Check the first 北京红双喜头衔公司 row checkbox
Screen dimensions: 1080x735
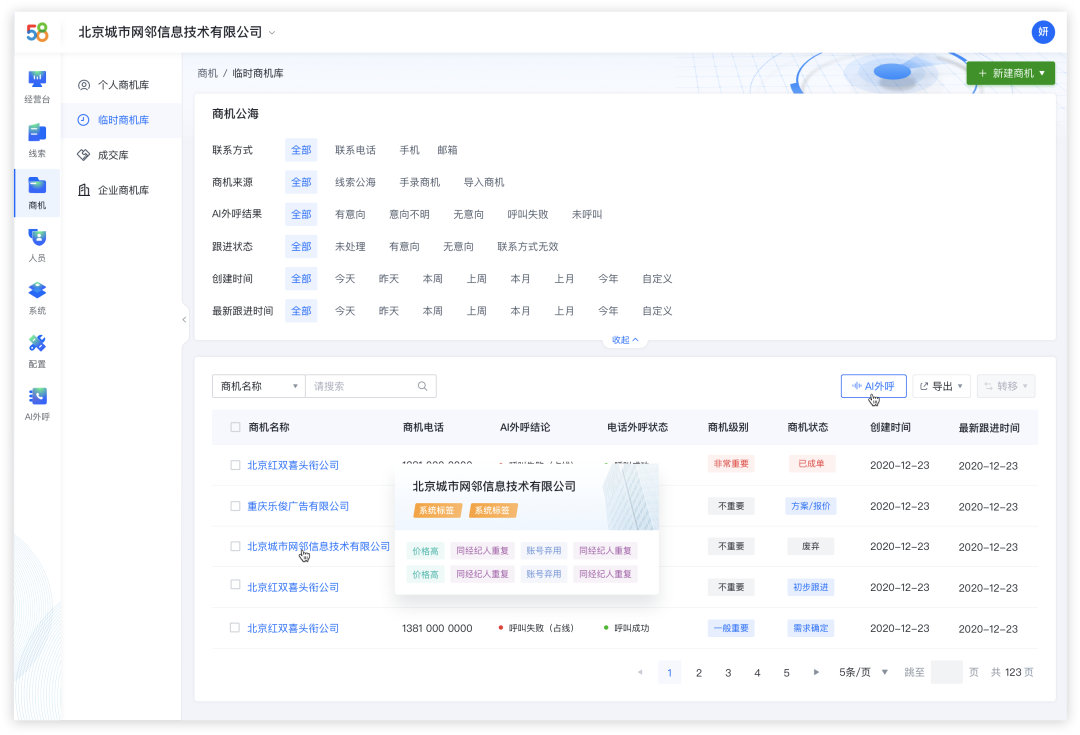tap(235, 465)
